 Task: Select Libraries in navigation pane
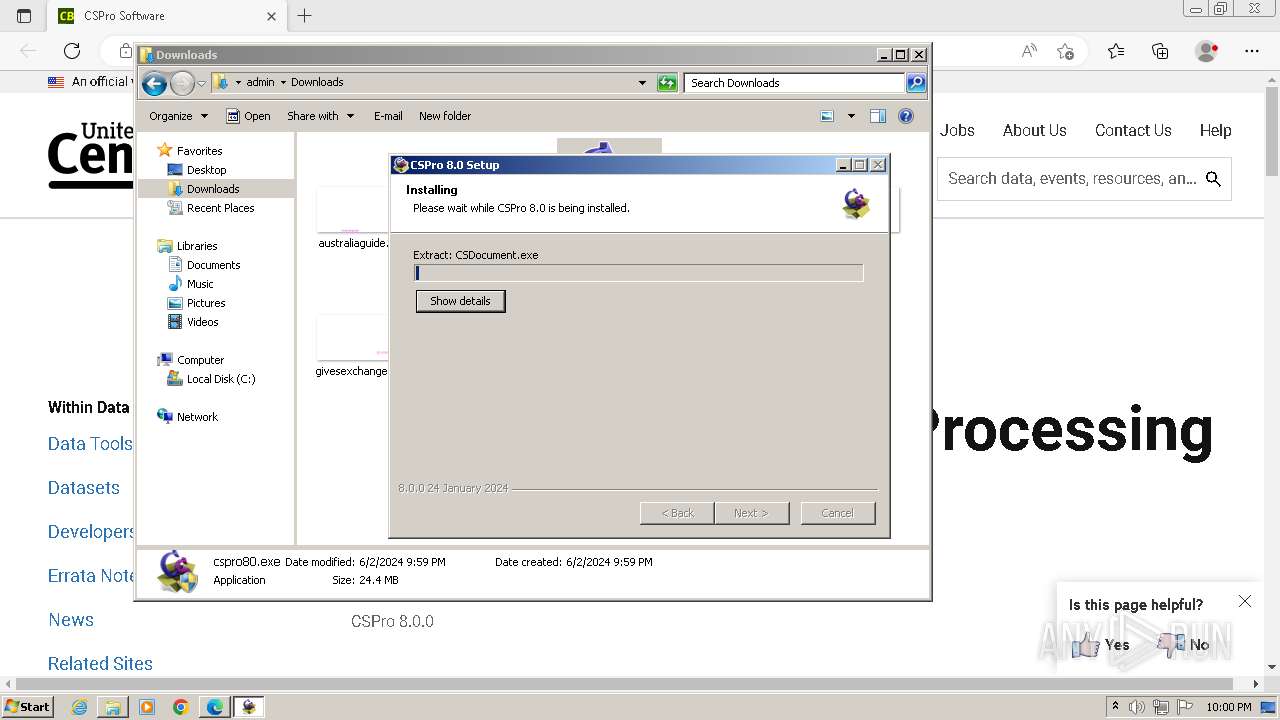(197, 246)
